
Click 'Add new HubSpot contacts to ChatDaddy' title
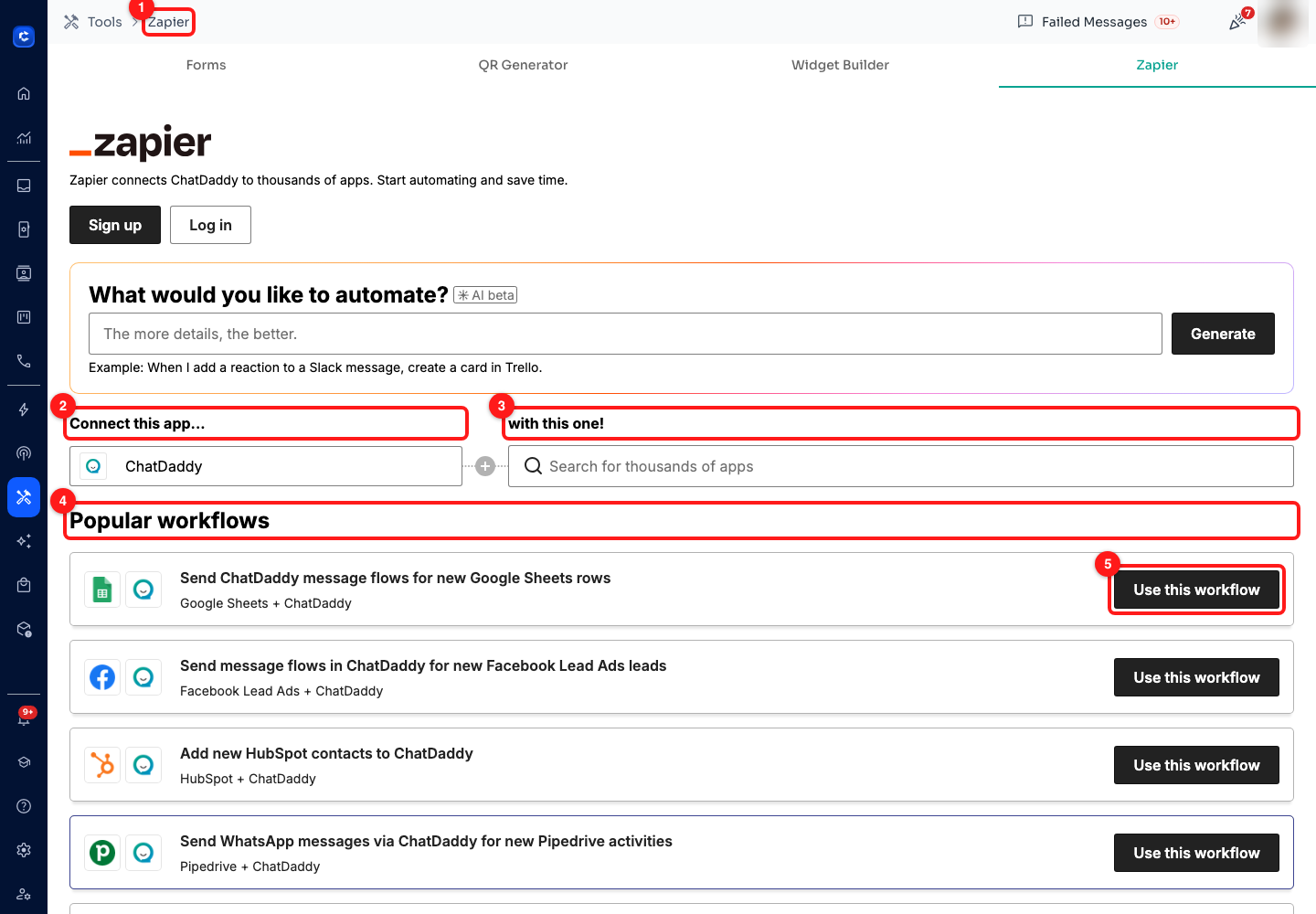326,753
